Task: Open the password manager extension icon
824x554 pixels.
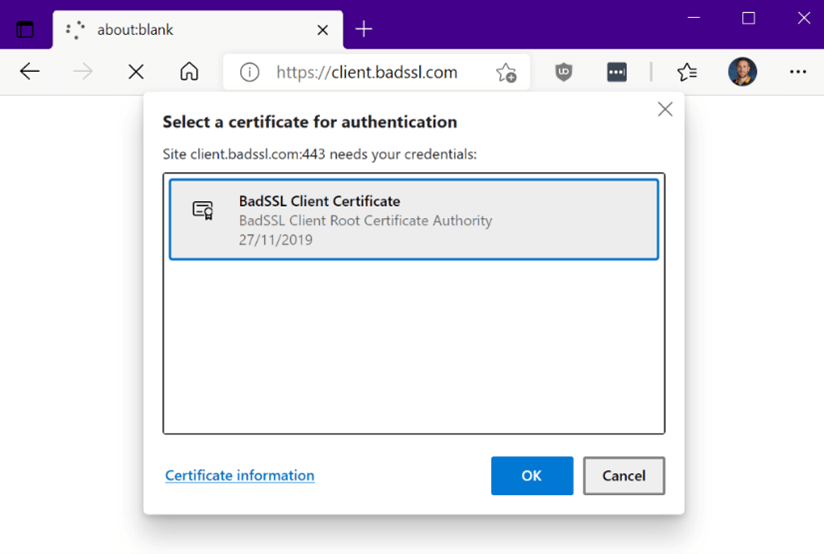Action: 617,72
